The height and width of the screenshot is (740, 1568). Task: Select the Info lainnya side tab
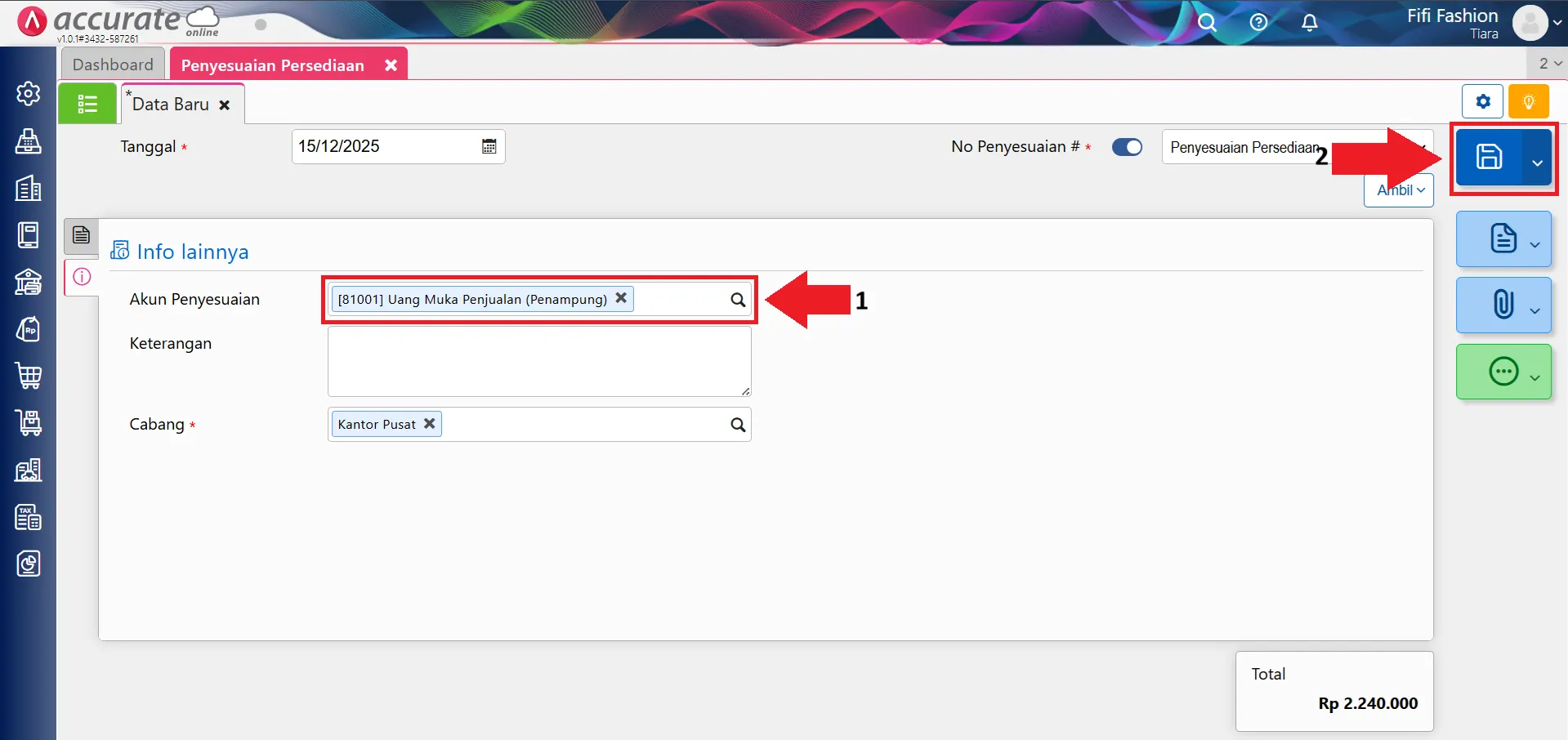coord(82,277)
